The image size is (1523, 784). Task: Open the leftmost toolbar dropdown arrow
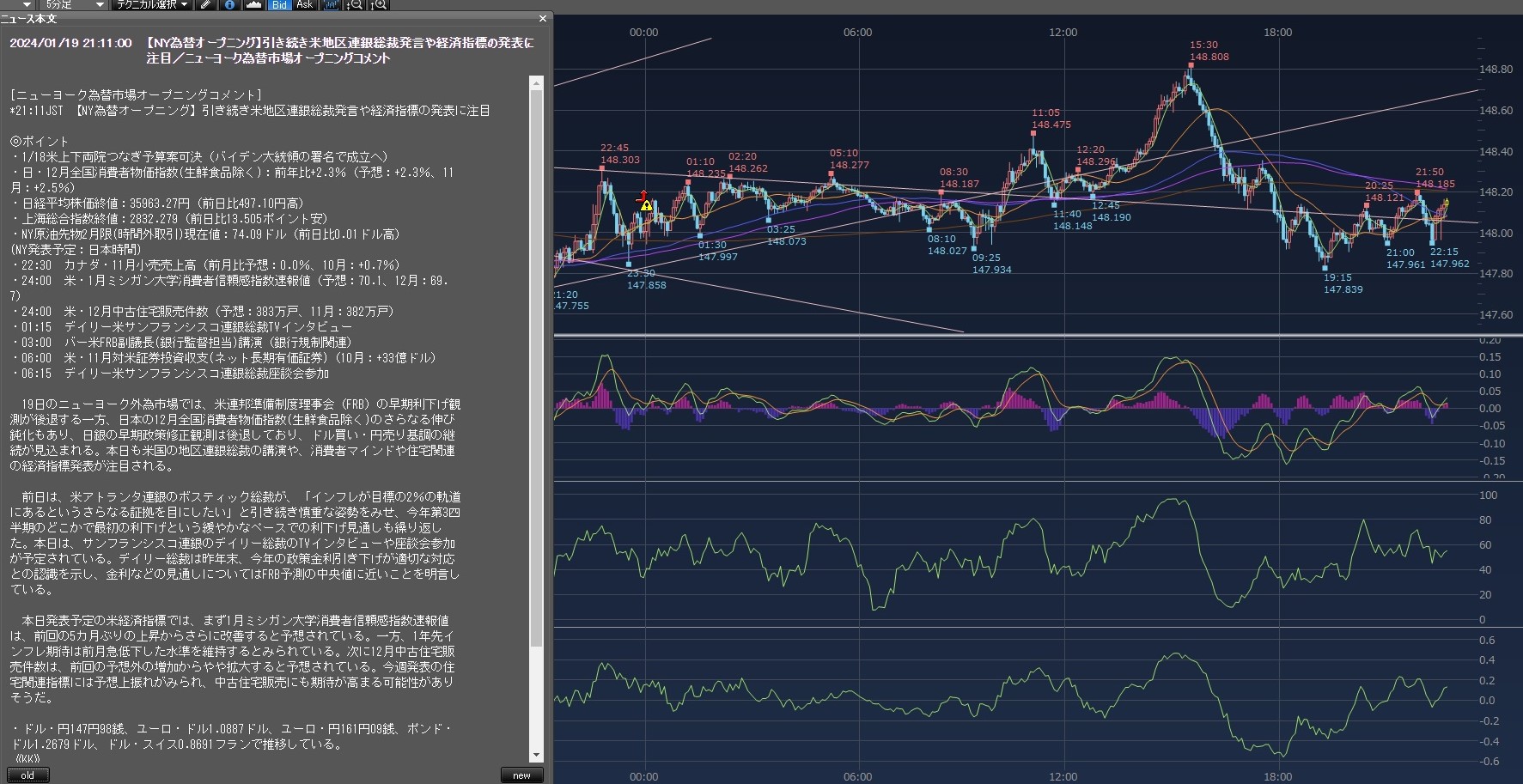click(x=28, y=4)
